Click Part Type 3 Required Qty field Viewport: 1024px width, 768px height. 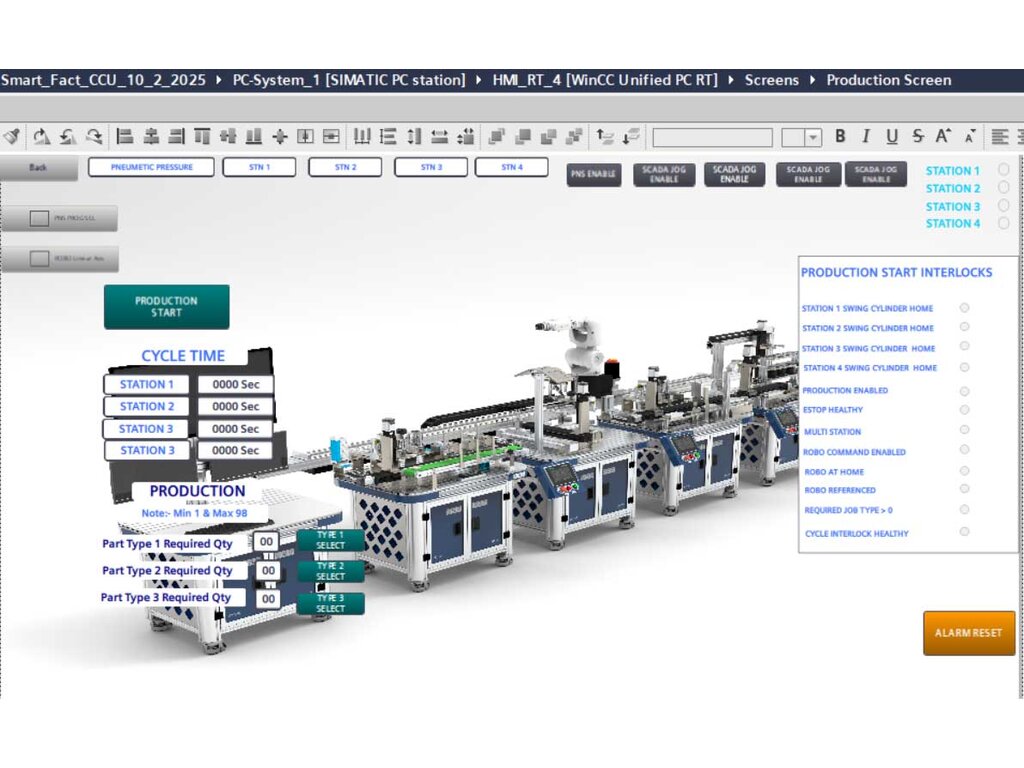(268, 599)
